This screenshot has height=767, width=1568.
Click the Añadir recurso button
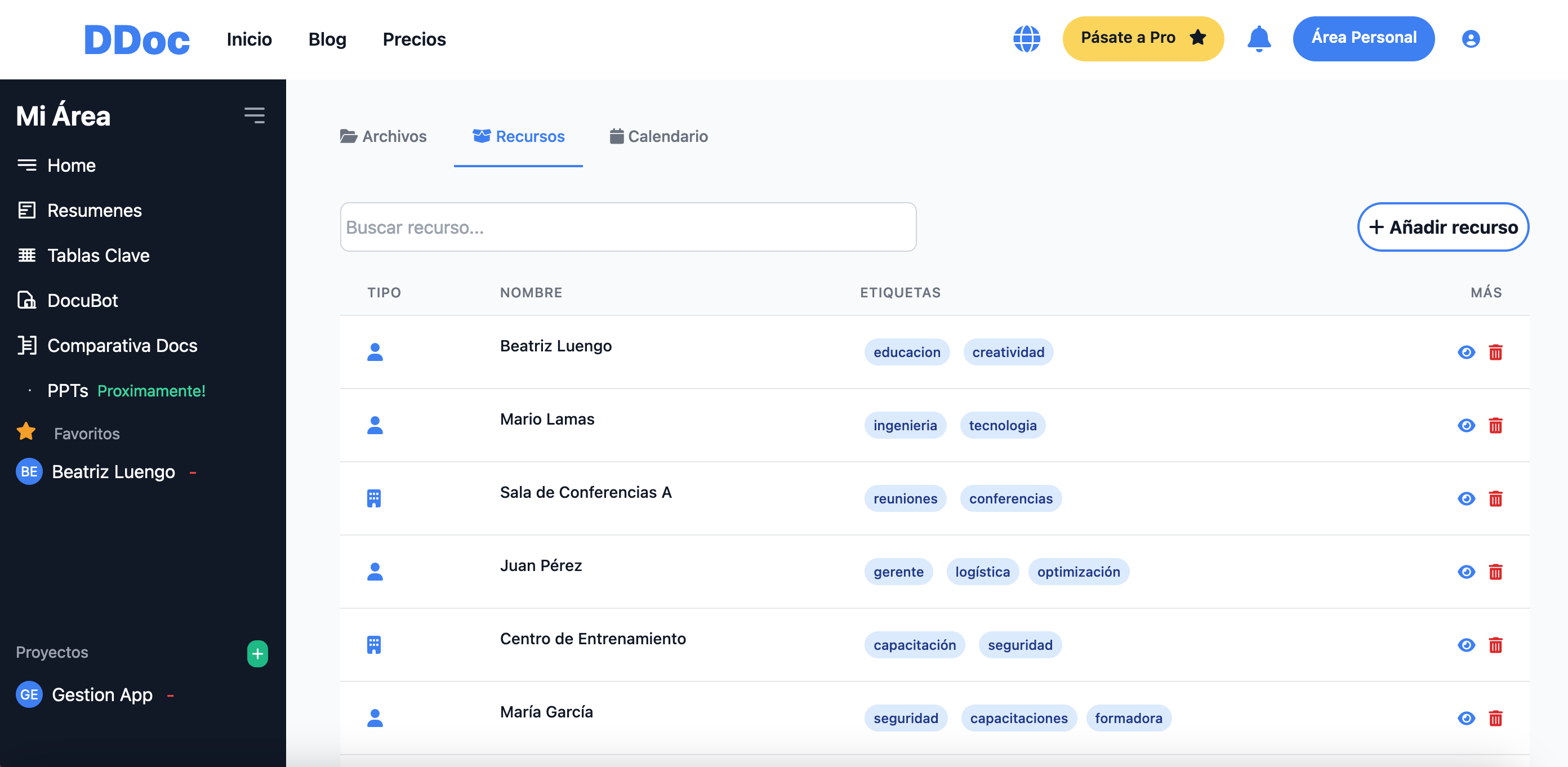pos(1442,226)
